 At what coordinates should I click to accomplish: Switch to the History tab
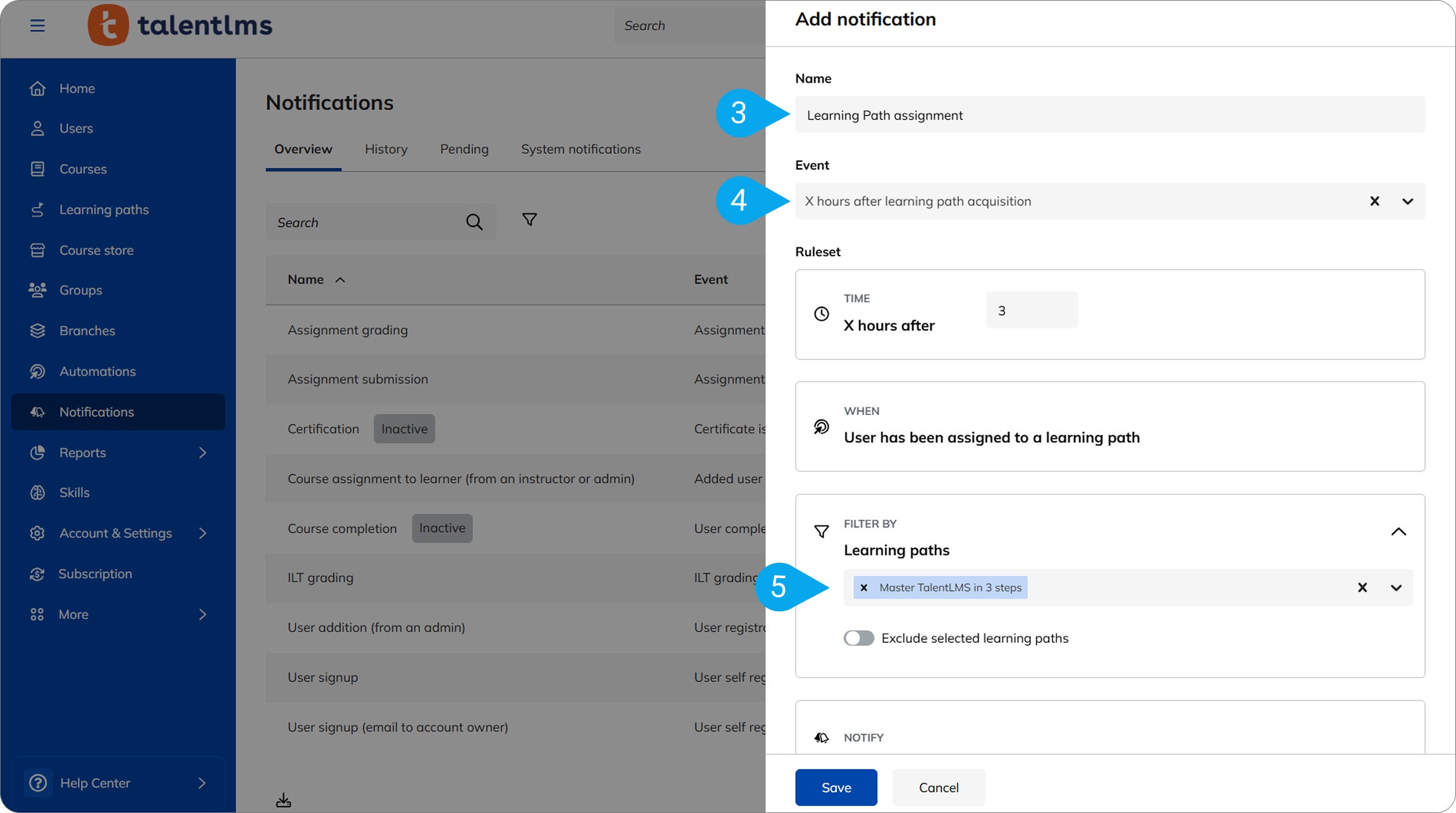(386, 149)
